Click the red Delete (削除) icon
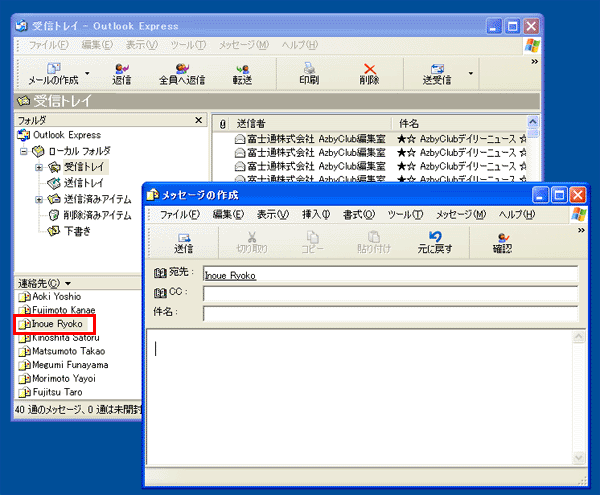The height and width of the screenshot is (495, 600). 369,69
